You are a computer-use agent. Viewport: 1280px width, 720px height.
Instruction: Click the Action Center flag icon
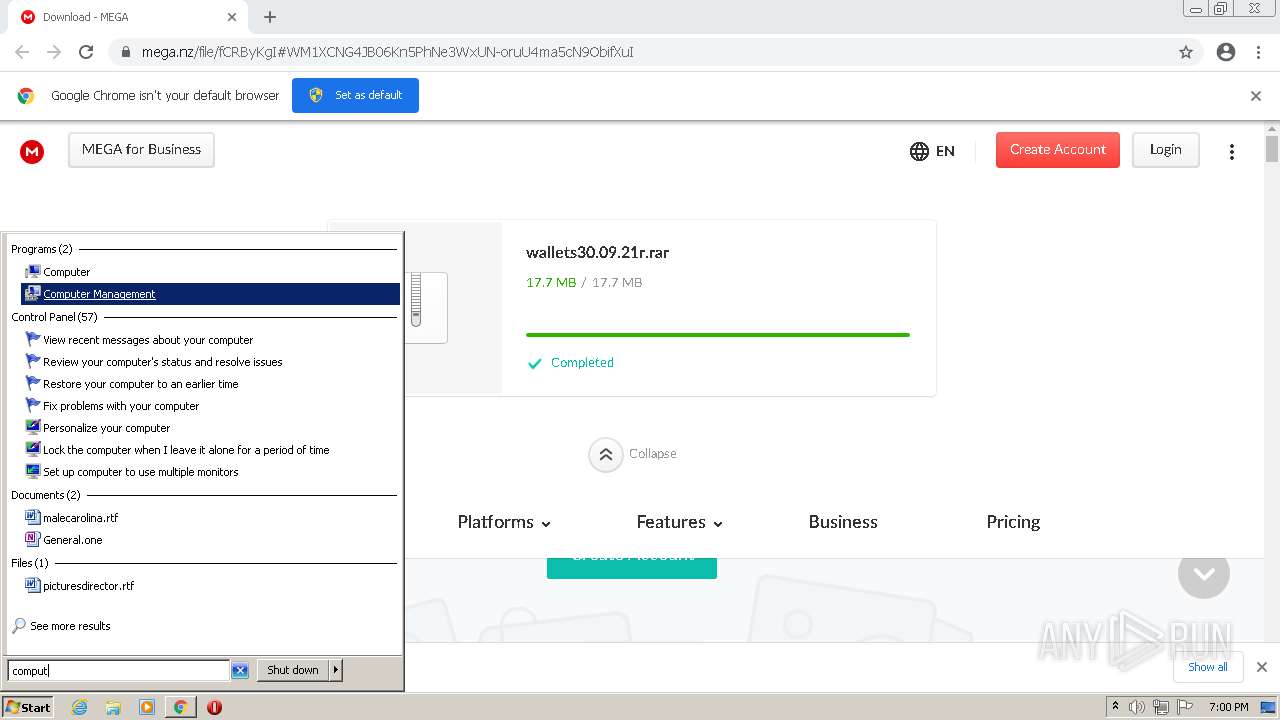(1185, 707)
